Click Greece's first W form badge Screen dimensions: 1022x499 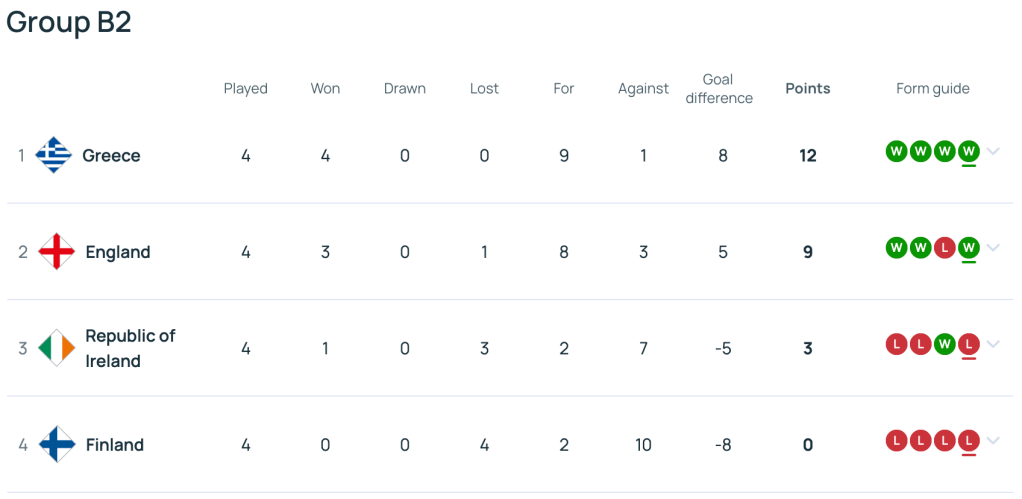coord(896,151)
